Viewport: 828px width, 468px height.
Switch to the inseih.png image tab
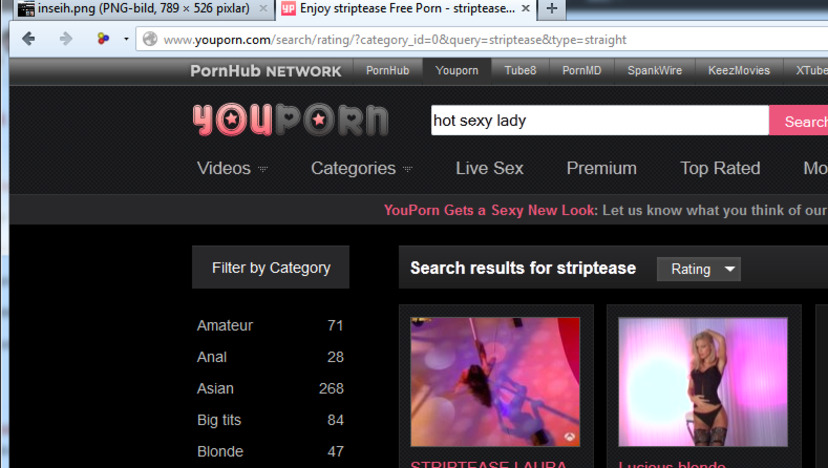pos(143,9)
